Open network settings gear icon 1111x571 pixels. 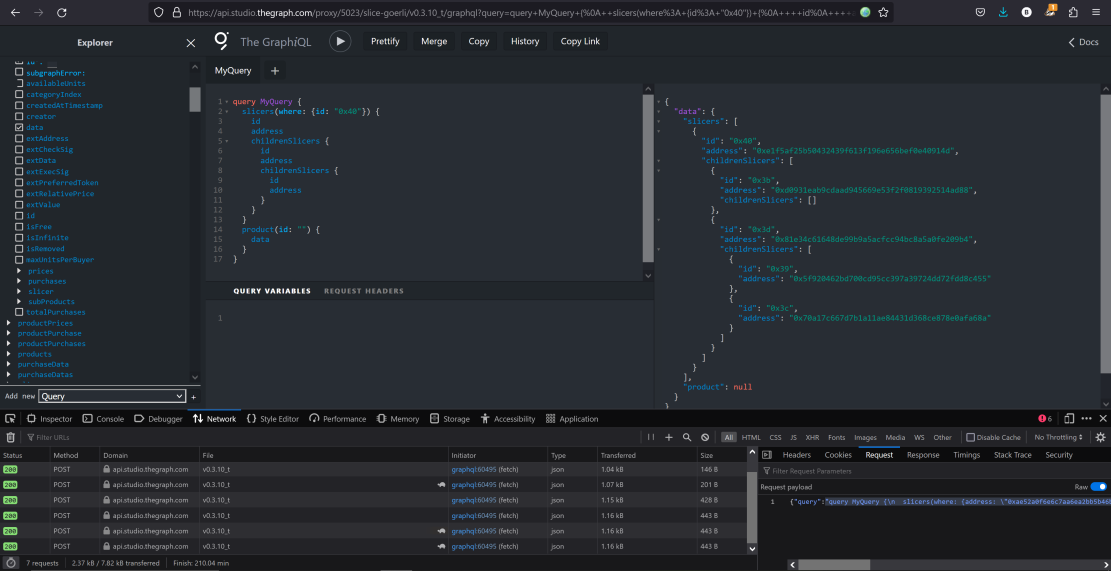coord(1101,437)
